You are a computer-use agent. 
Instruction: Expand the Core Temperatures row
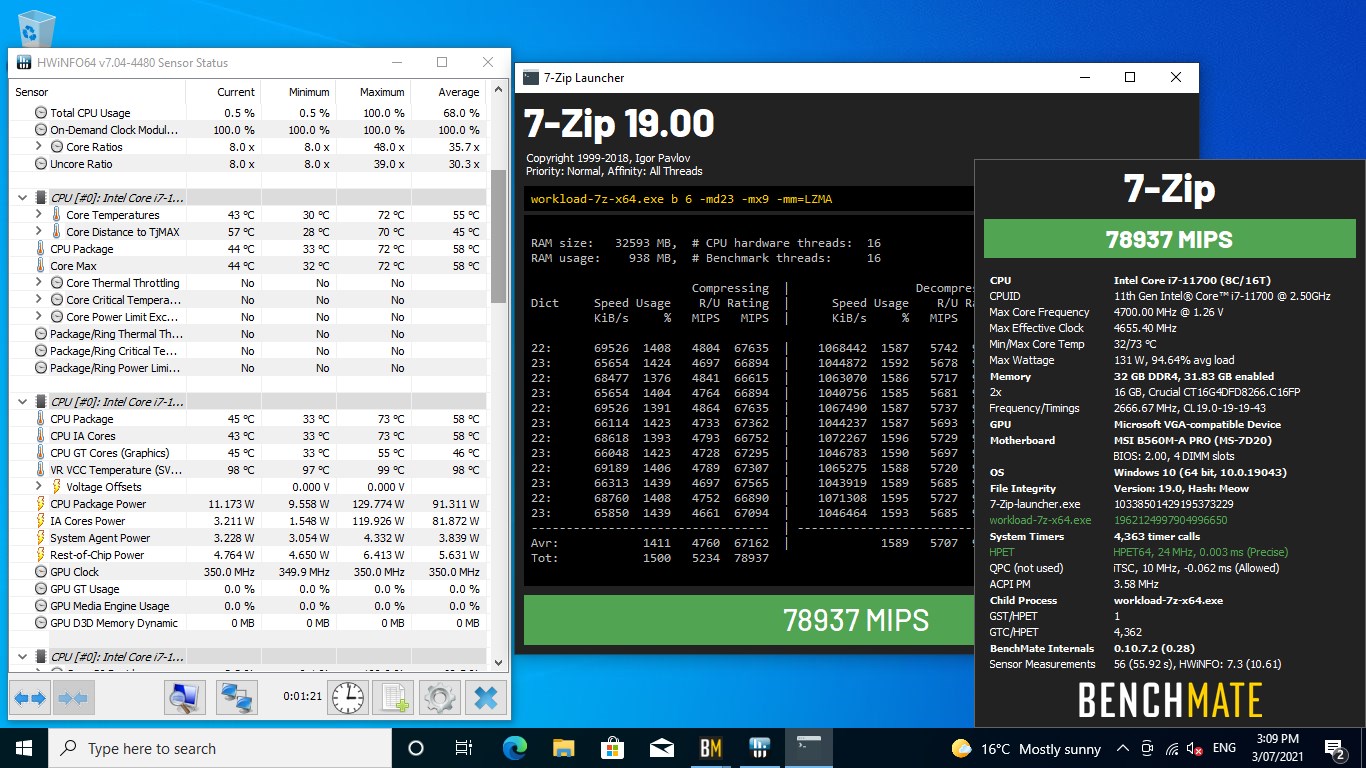coord(39,215)
